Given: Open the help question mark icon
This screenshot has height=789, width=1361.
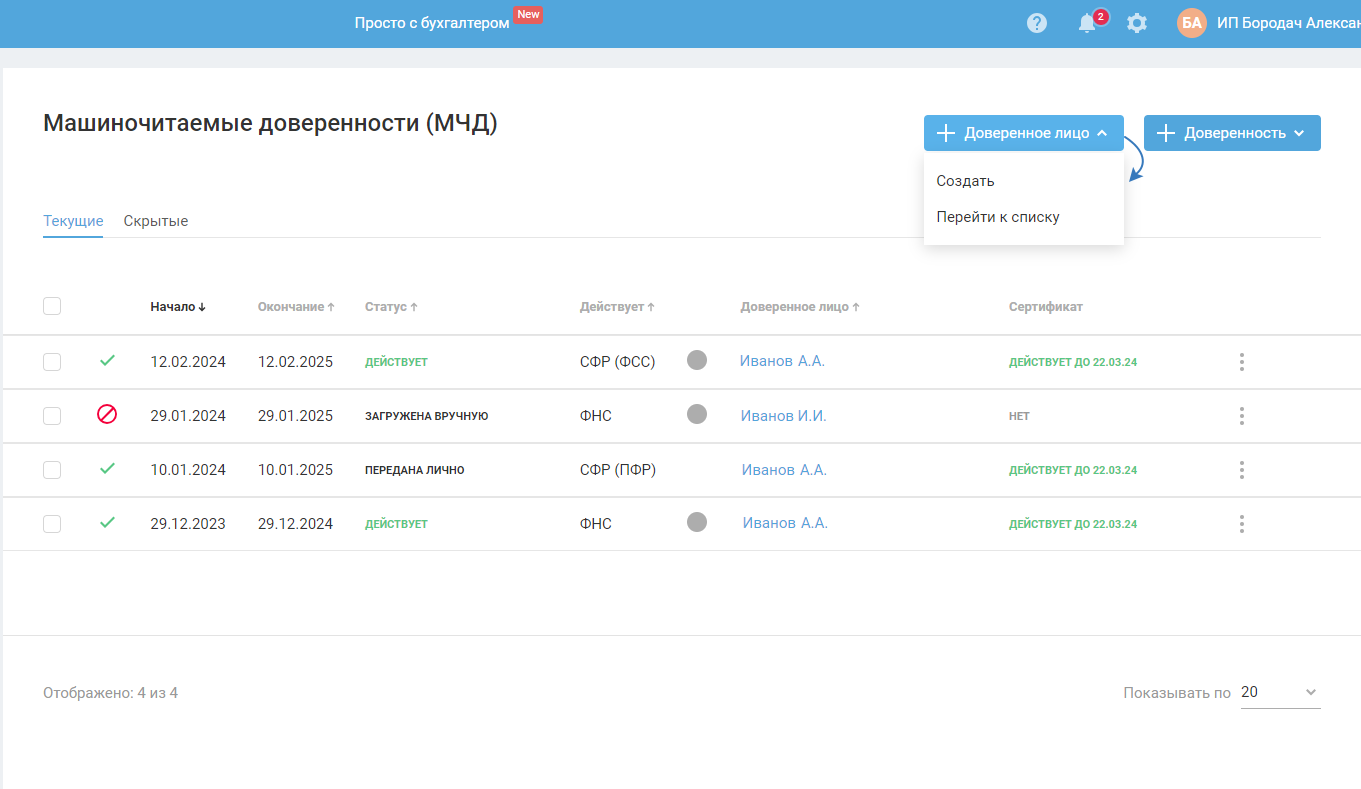Looking at the screenshot, I should click(1037, 23).
